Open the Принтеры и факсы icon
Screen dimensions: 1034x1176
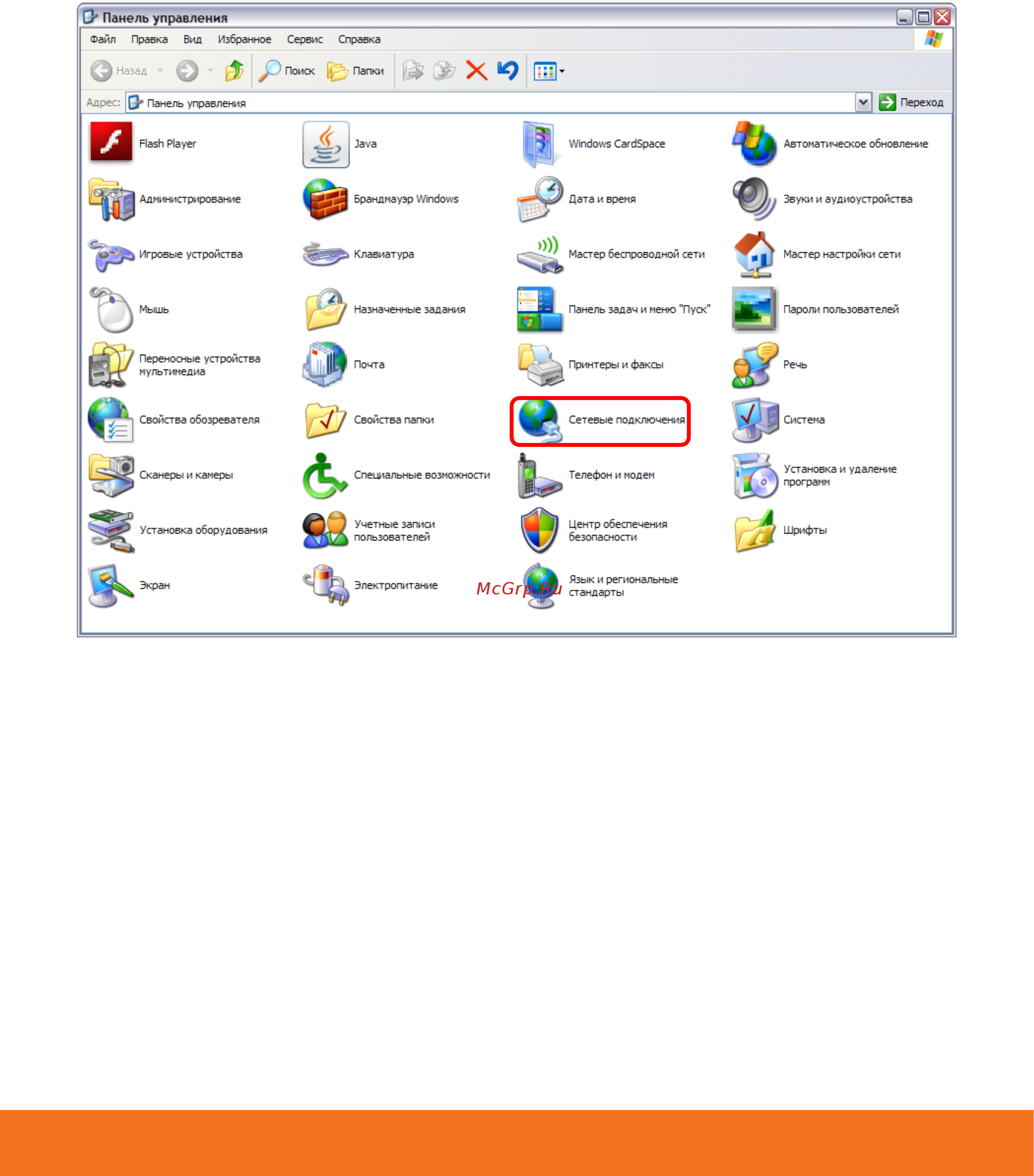coord(540,365)
